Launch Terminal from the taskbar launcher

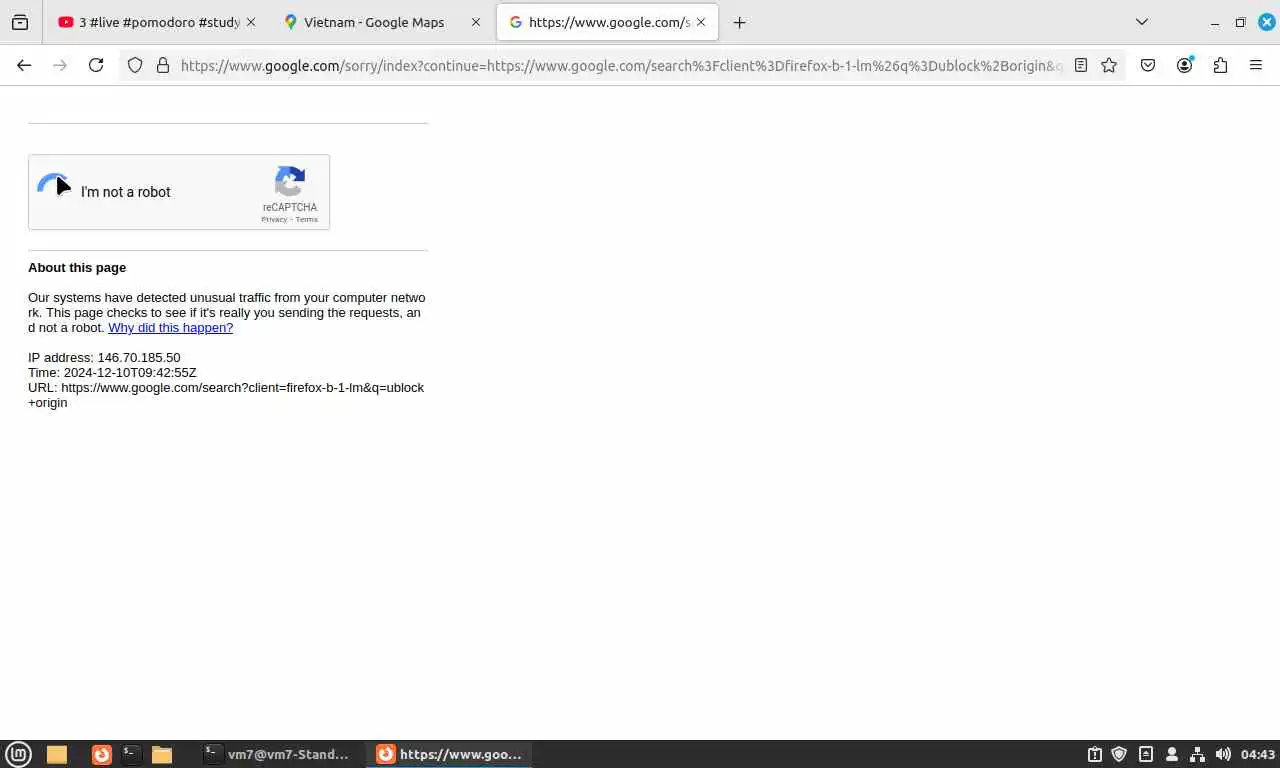[x=131, y=754]
